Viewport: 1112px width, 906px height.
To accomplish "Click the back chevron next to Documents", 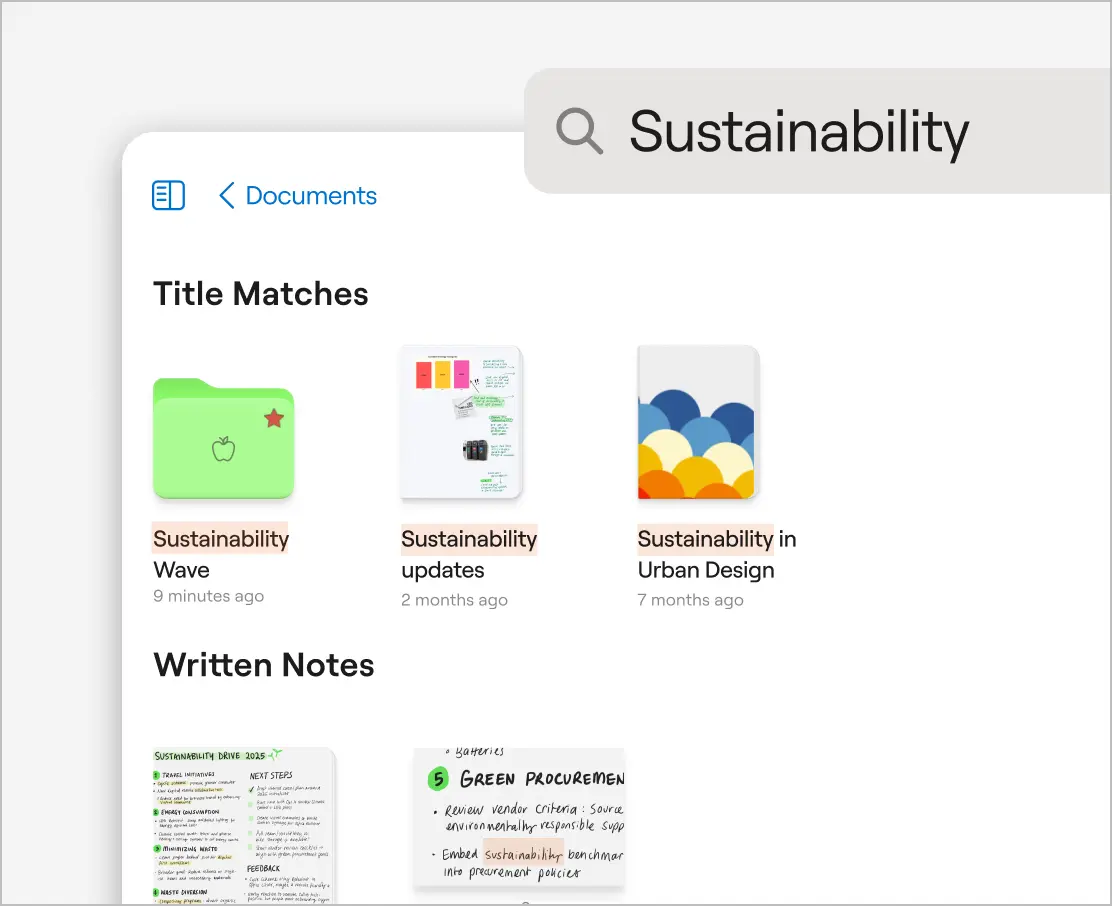I will (x=226, y=196).
